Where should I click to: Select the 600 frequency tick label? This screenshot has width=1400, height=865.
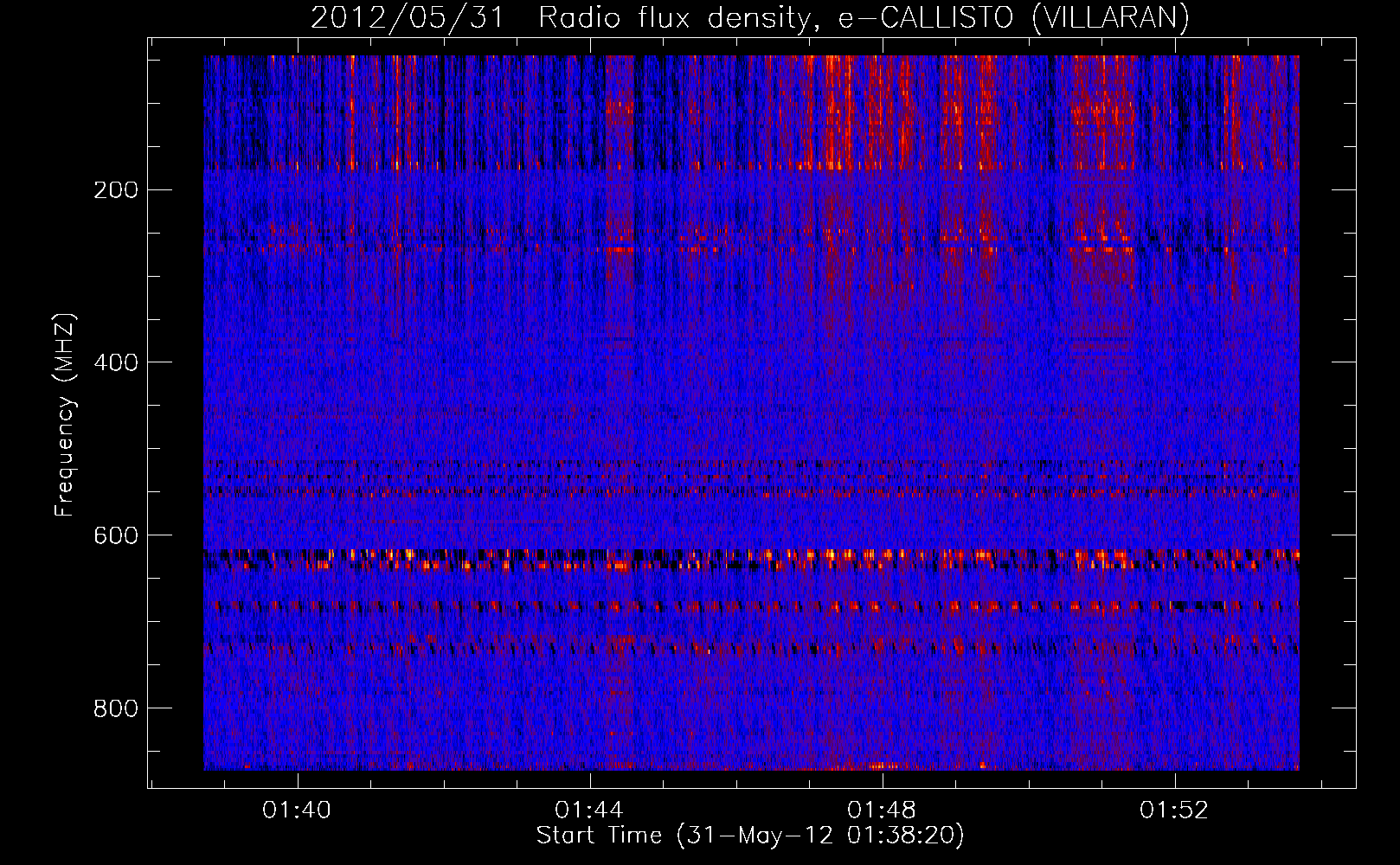coord(115,535)
